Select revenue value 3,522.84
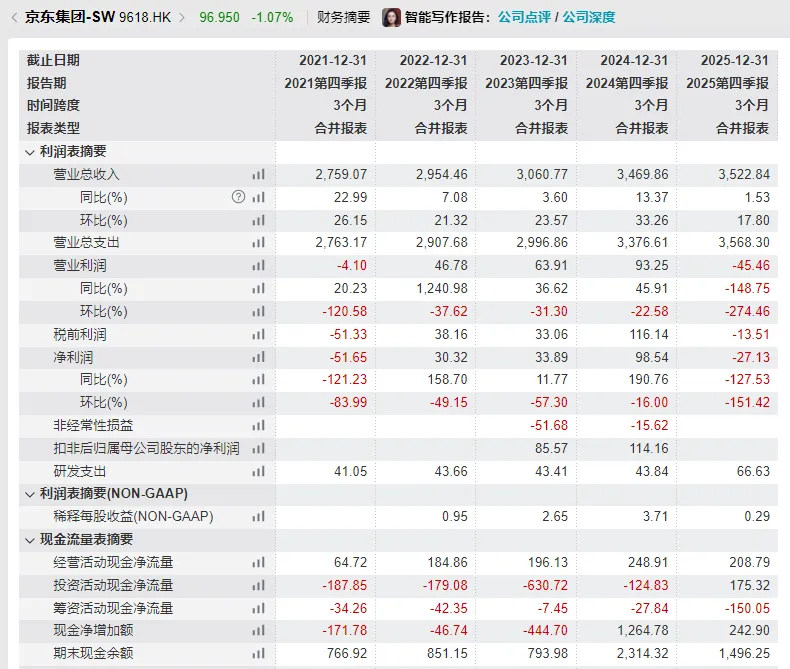 pyautogui.click(x=744, y=174)
